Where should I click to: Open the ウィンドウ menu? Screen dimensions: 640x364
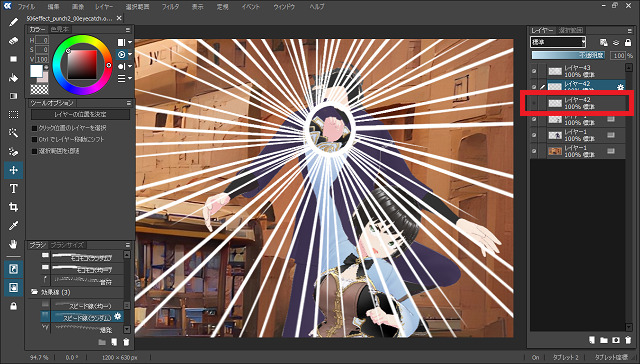284,7
